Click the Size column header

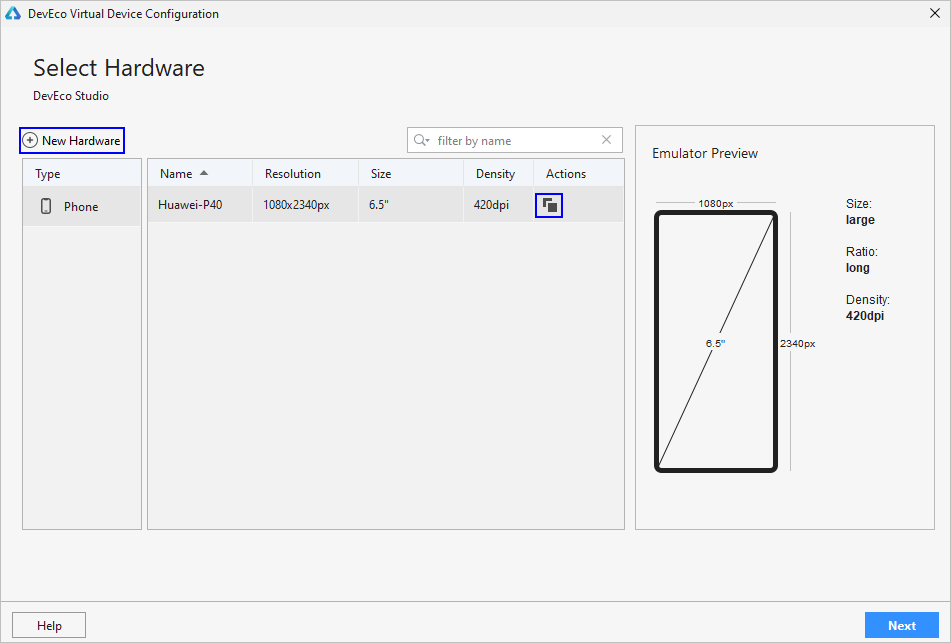[380, 174]
